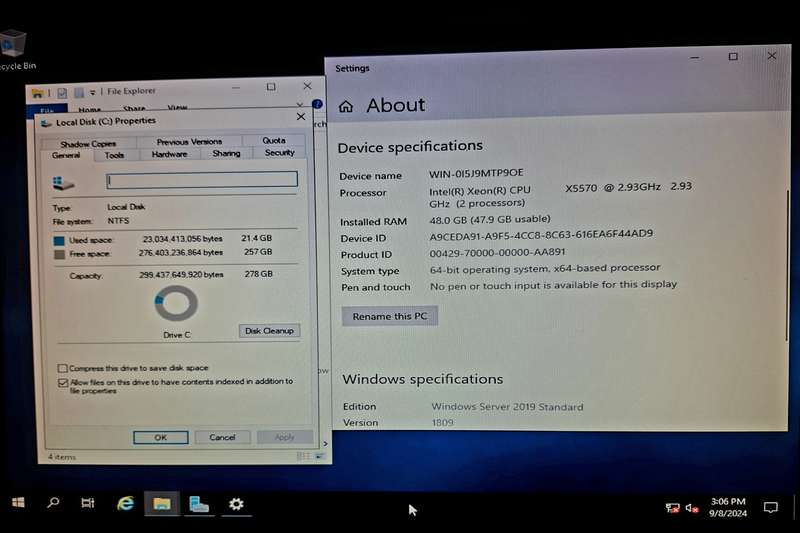
Task: Click Cancel in the Properties dialog
Action: pos(222,437)
